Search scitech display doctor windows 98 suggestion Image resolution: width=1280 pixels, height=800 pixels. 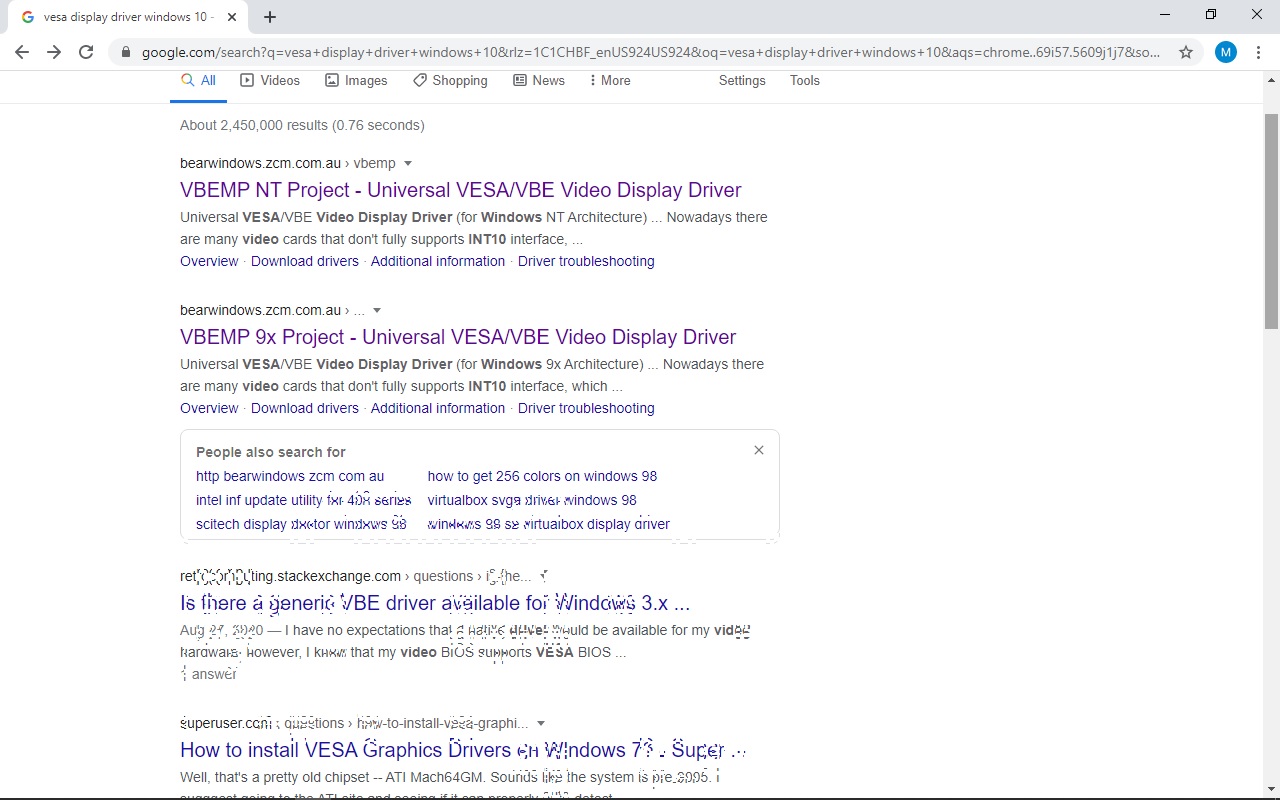301,524
